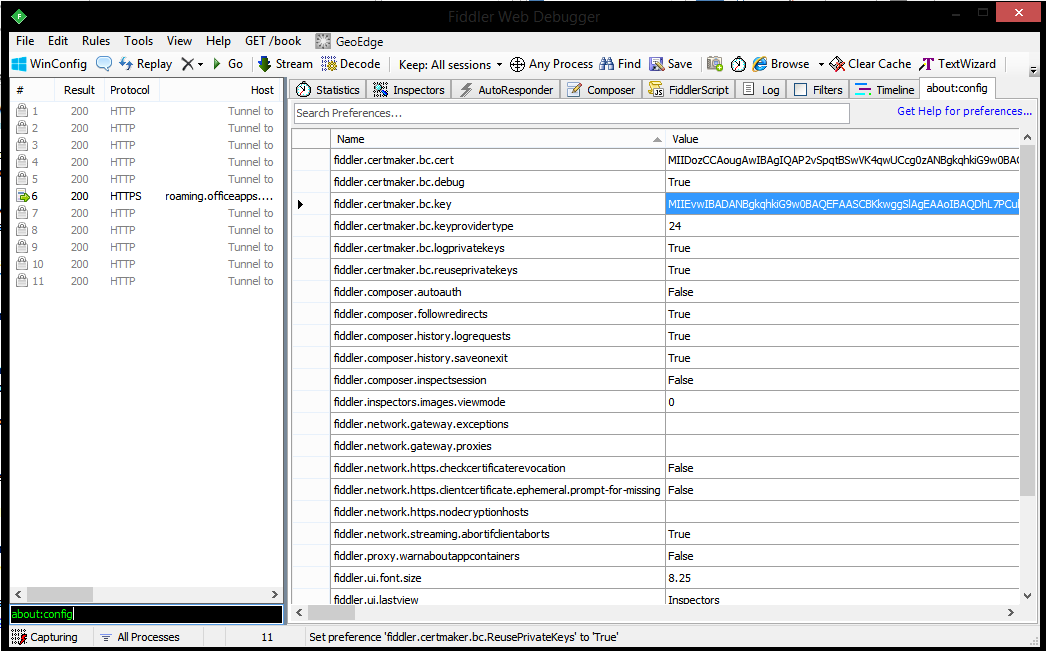This screenshot has height=651, width=1046.
Task: Select session 6 roaming.officeapps row
Action: [x=145, y=196]
